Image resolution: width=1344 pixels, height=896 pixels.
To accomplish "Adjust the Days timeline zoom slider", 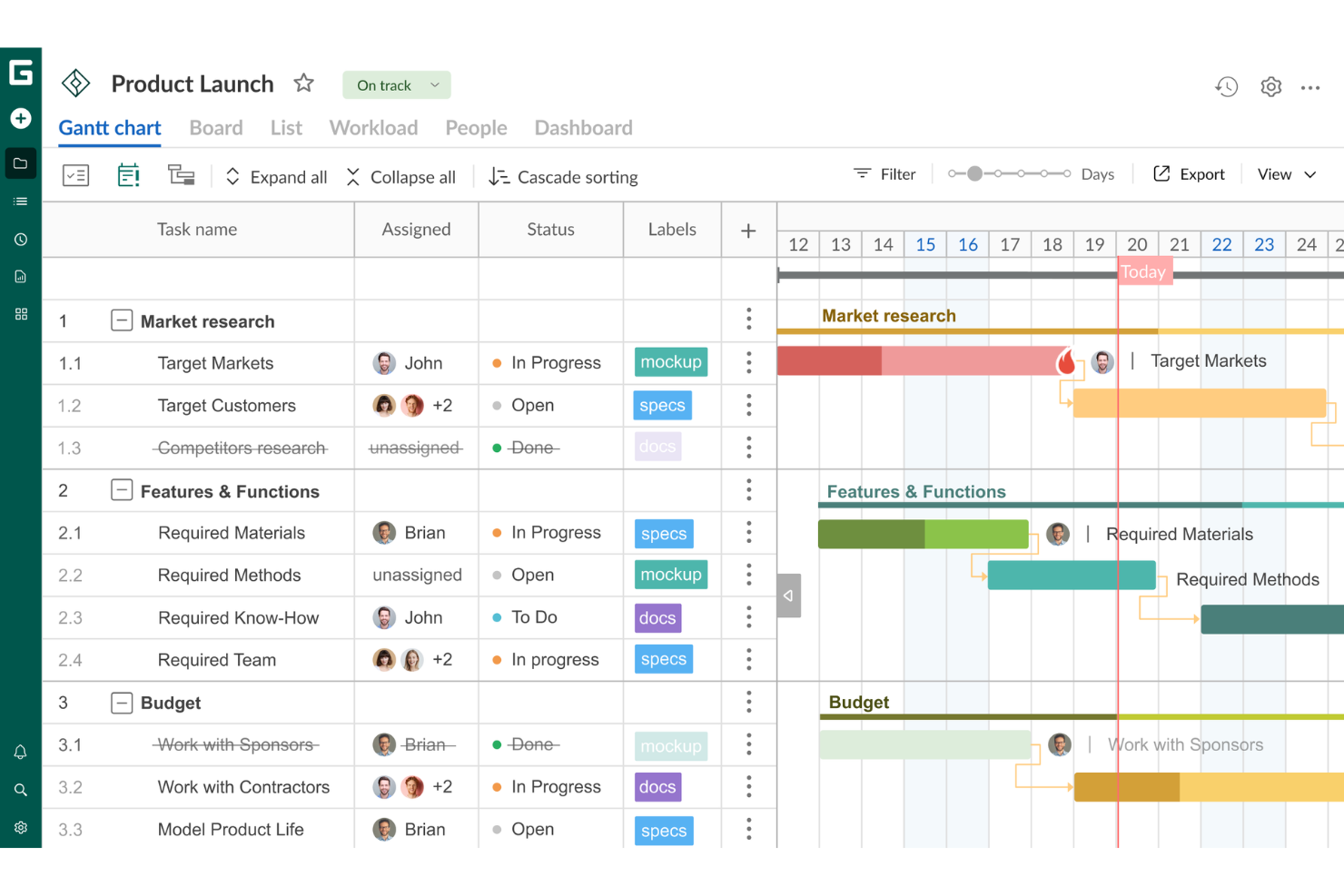I will tap(974, 172).
